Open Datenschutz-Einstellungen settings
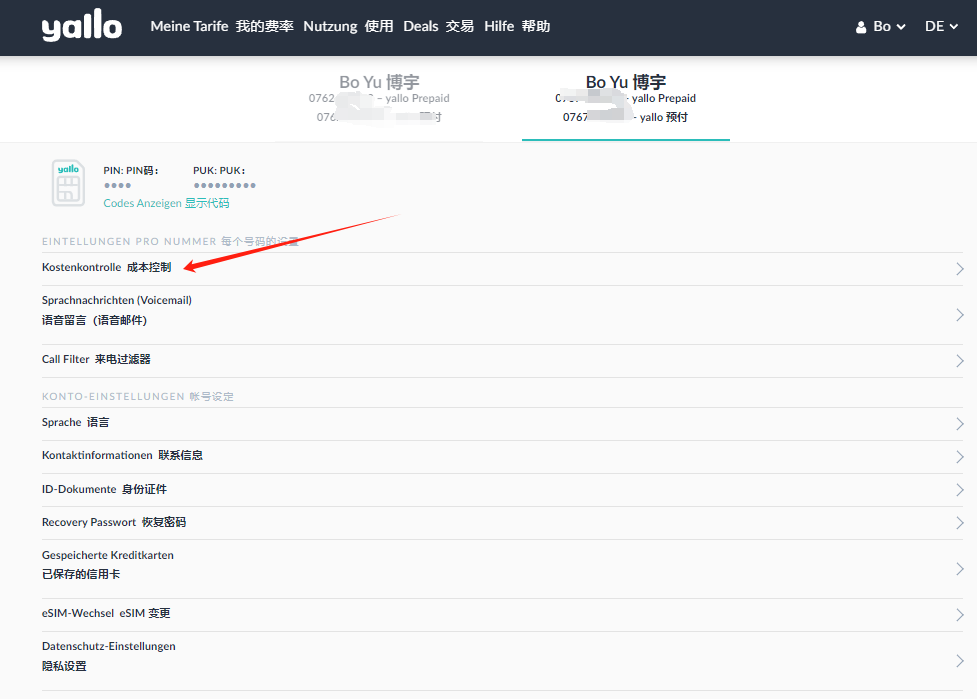This screenshot has height=699, width=977. click(502, 661)
